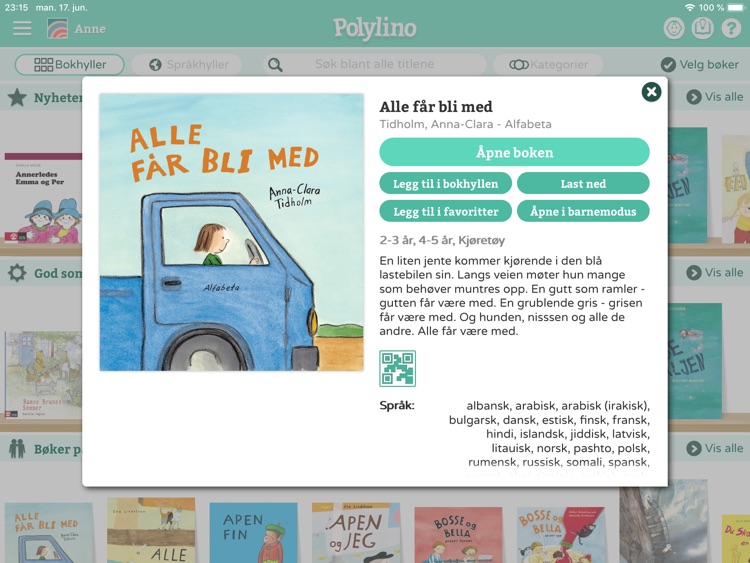Open the hamburger menu

pyautogui.click(x=22, y=29)
